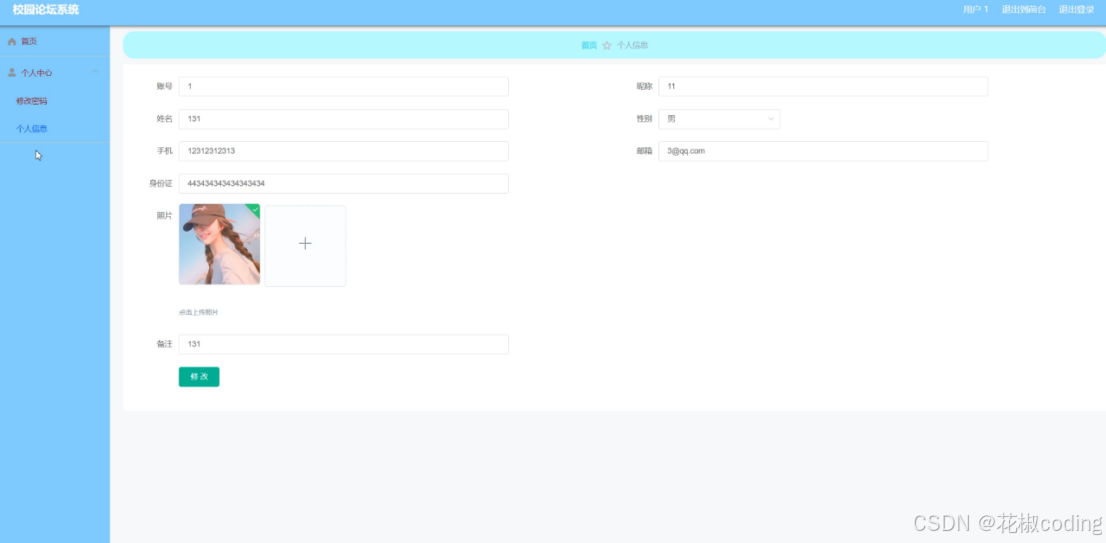Click the 账号 input field

point(344,86)
